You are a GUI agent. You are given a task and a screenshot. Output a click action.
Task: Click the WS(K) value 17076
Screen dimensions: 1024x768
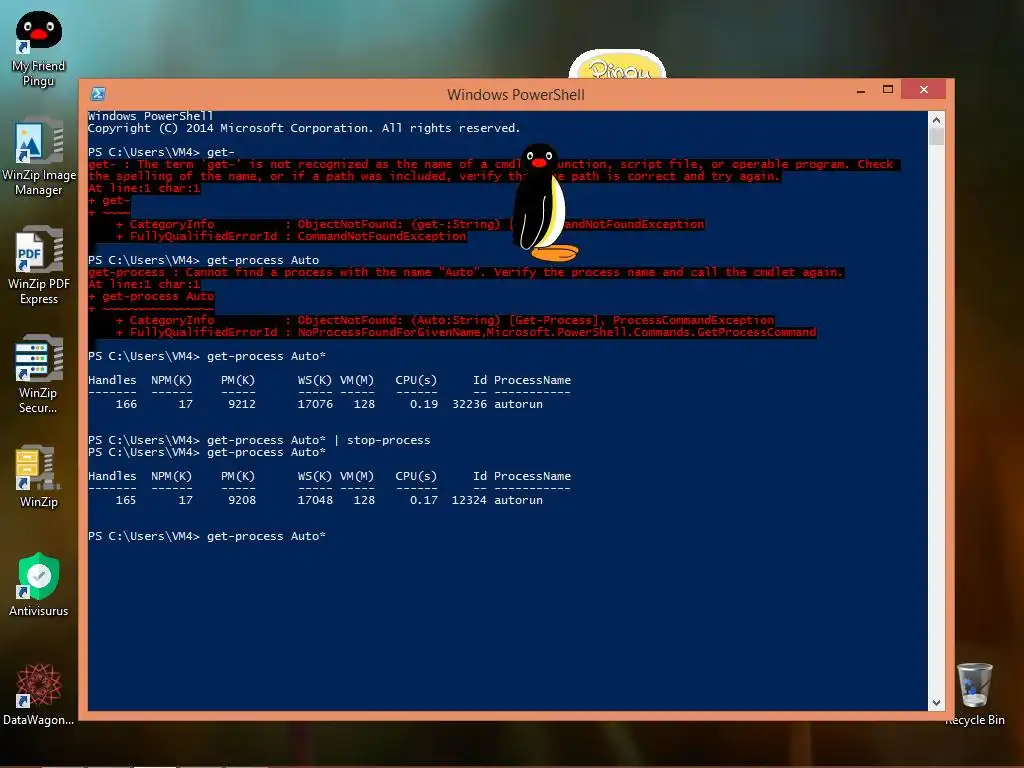pos(315,404)
